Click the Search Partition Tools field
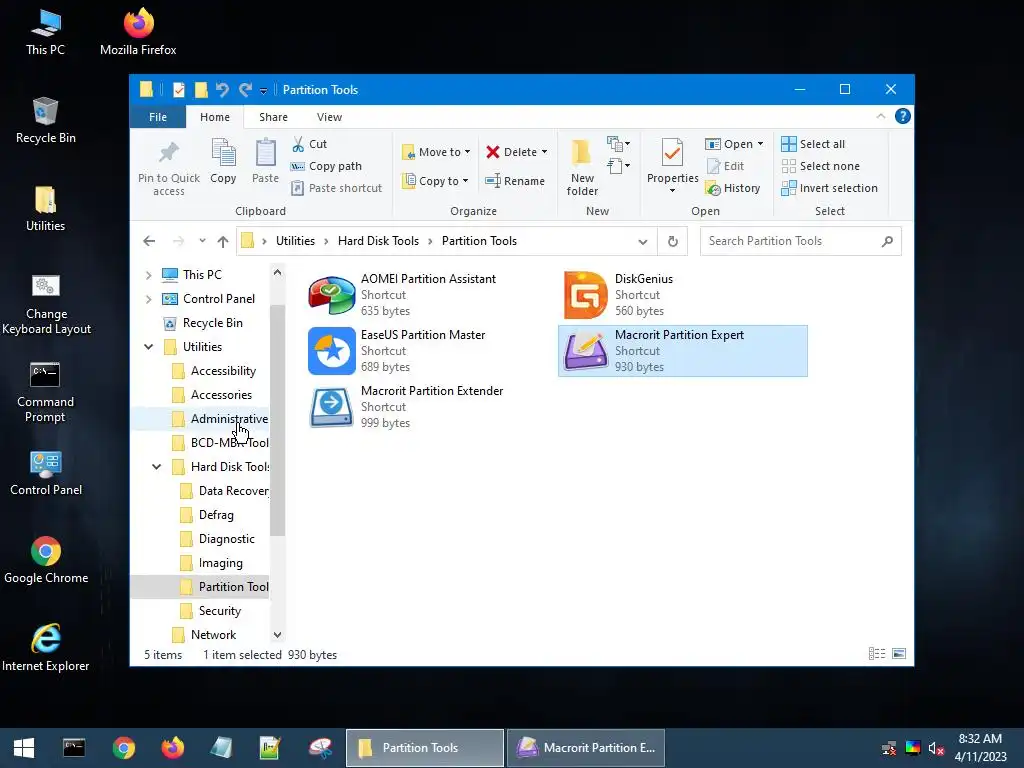Image resolution: width=1024 pixels, height=768 pixels. 800,241
